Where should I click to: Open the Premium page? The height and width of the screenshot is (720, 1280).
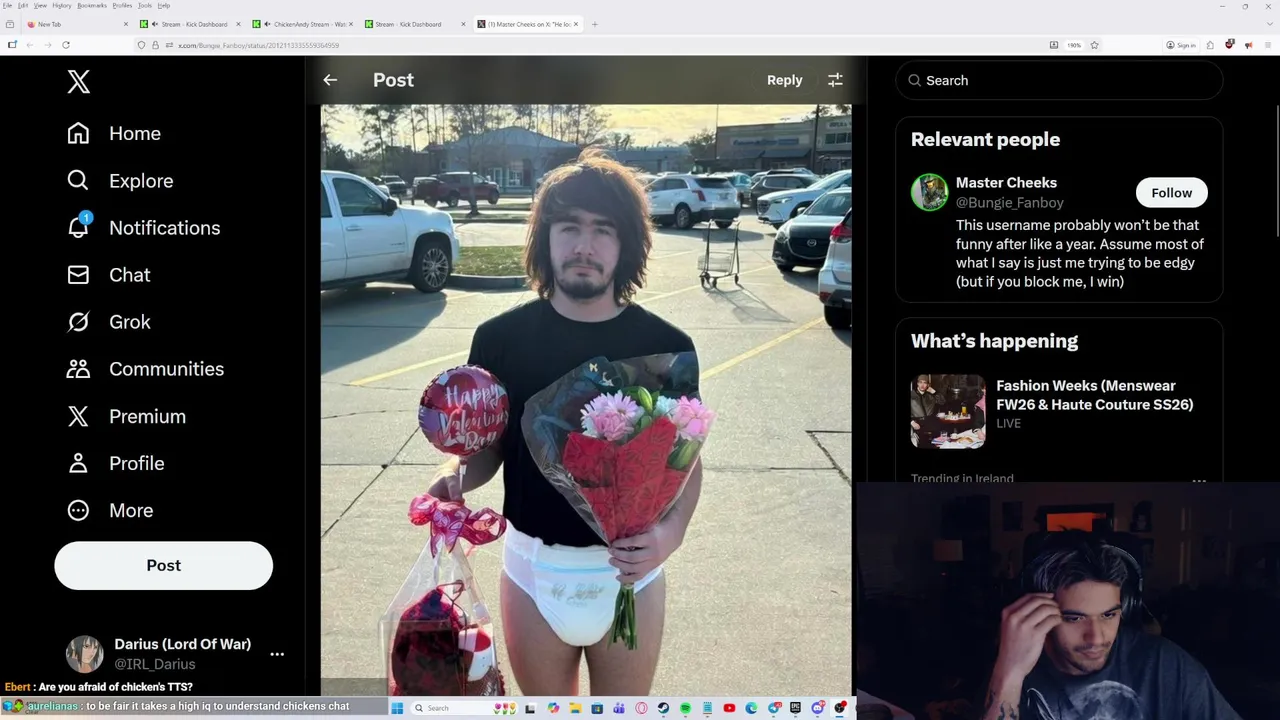[x=125, y=416]
